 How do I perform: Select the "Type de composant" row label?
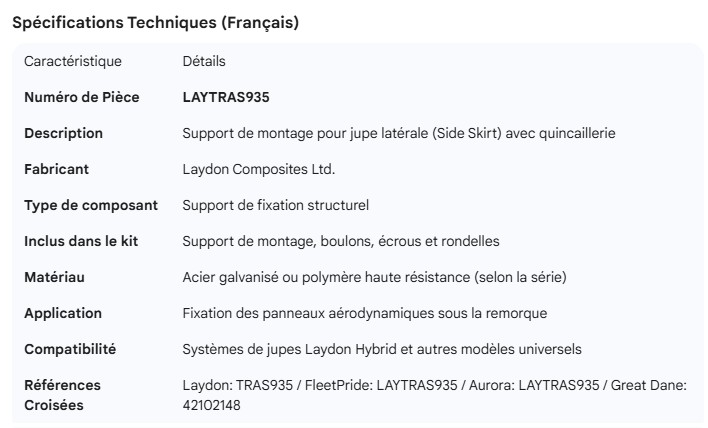[91, 205]
